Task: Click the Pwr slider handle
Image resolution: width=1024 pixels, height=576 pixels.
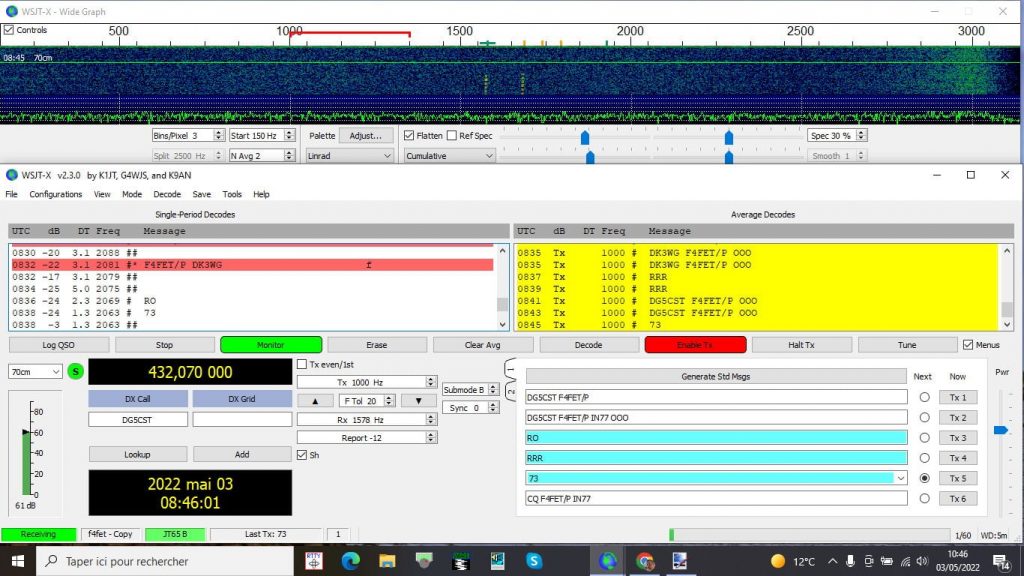Action: (1000, 430)
